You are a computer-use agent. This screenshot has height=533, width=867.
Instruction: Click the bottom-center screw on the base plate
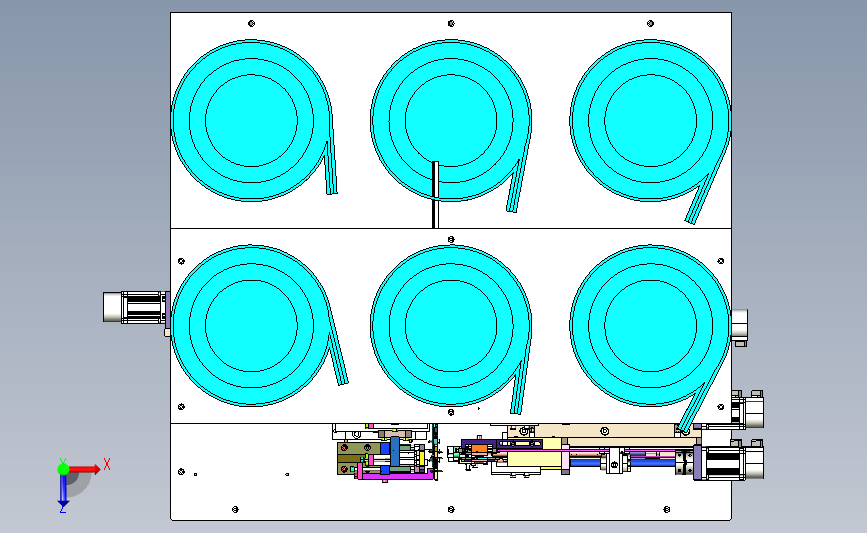coord(451,509)
